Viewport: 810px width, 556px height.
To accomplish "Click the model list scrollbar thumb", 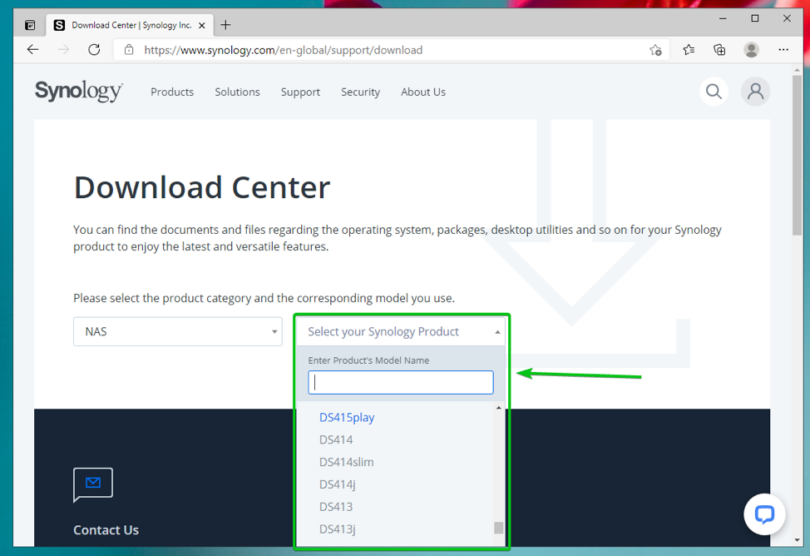I will pyautogui.click(x=499, y=528).
